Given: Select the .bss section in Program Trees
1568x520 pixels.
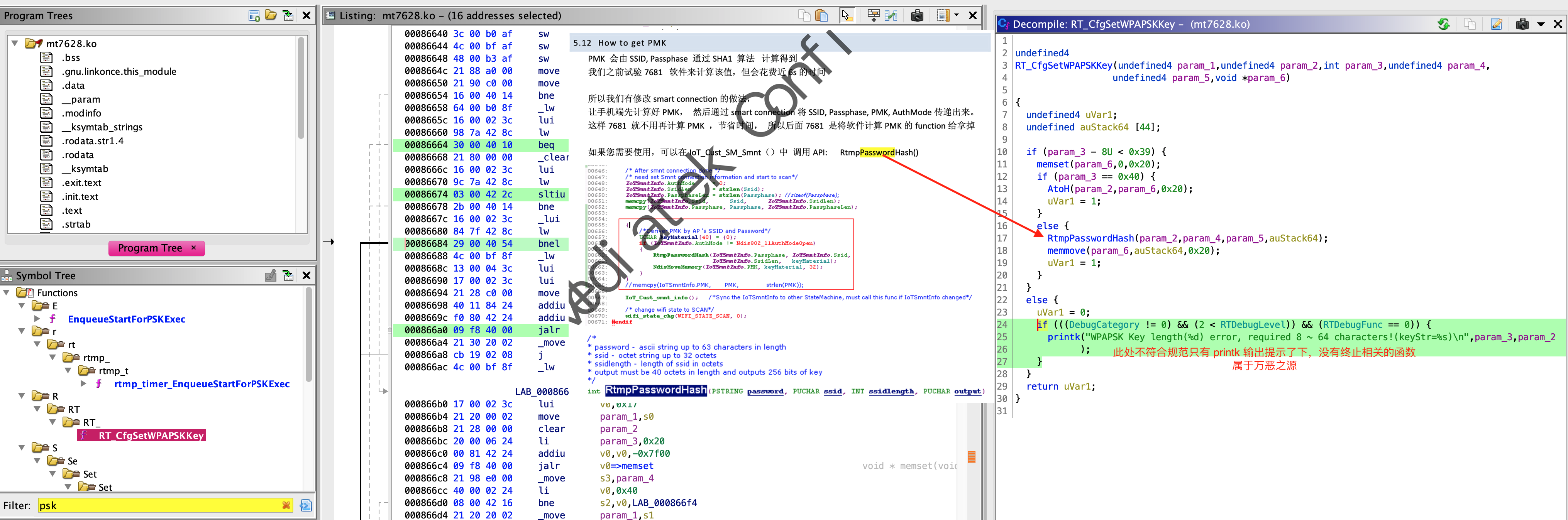Looking at the screenshot, I should pyautogui.click(x=71, y=57).
